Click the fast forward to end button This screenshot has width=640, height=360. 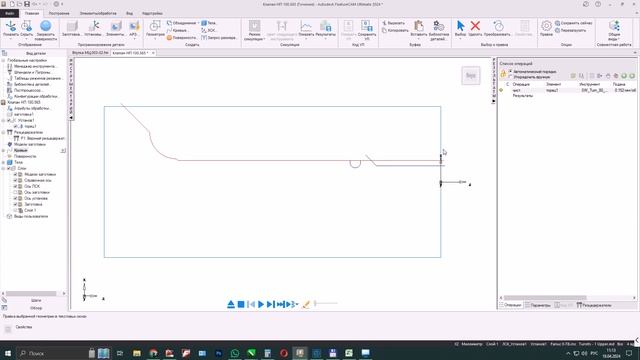[x=280, y=304]
